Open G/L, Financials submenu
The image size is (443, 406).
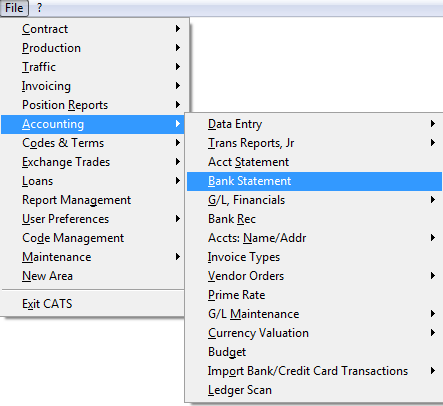tap(314, 200)
